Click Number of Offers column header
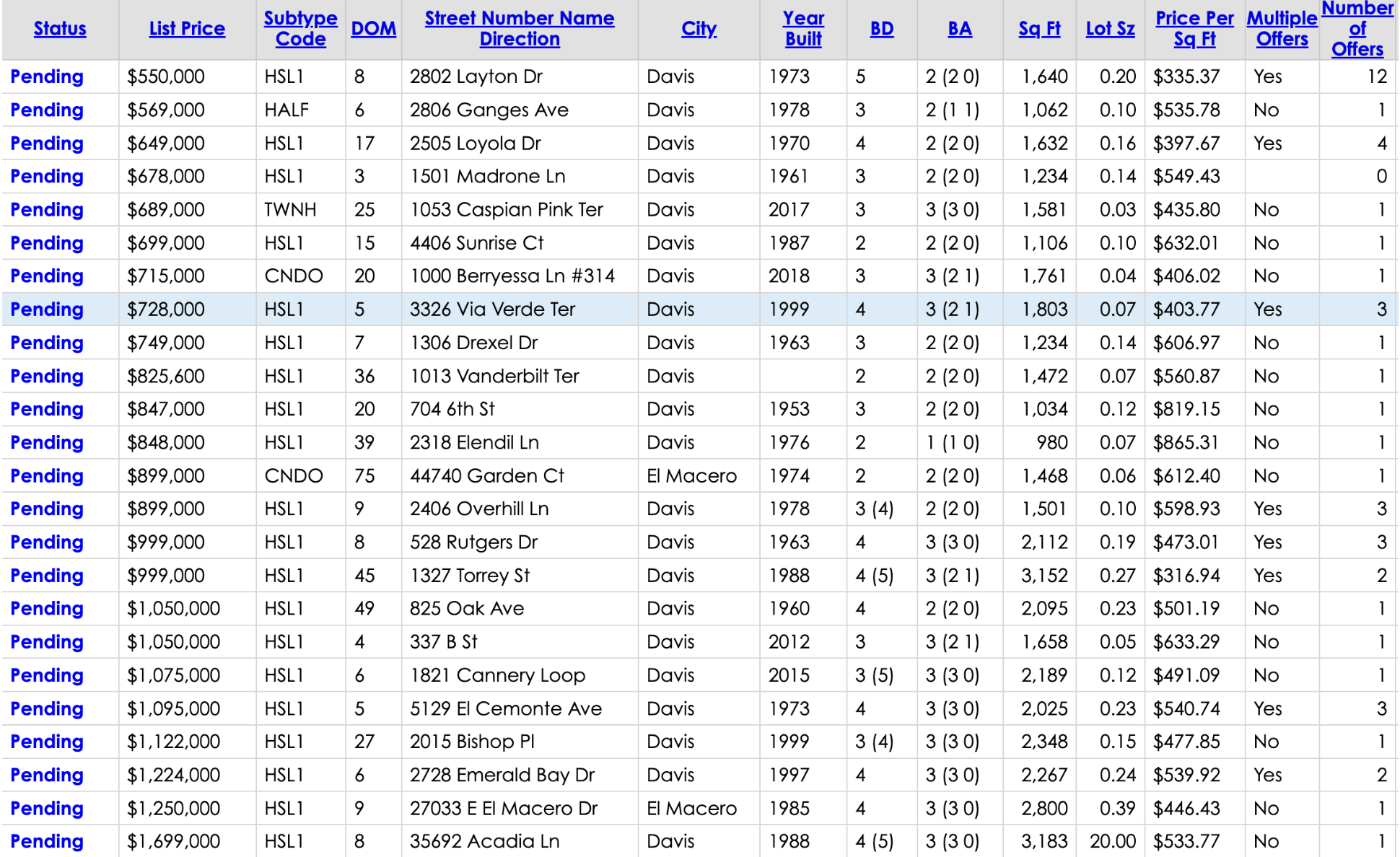The height and width of the screenshot is (857, 1400). point(1357,29)
